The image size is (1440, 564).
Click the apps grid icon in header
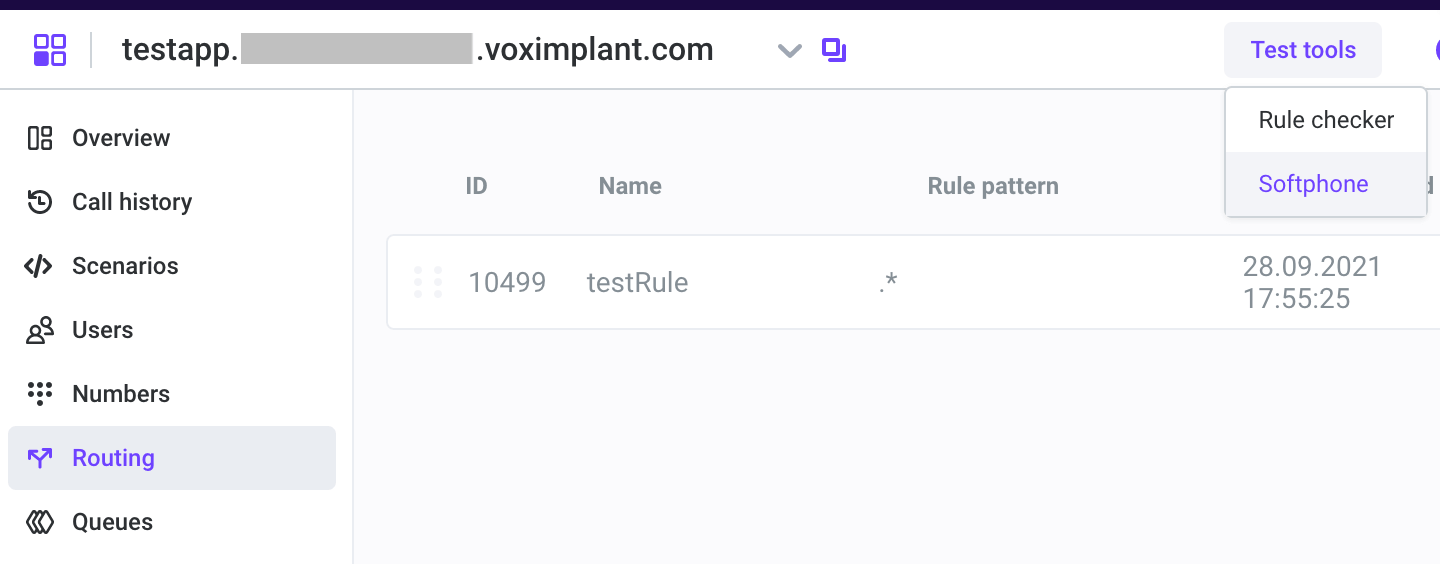50,50
